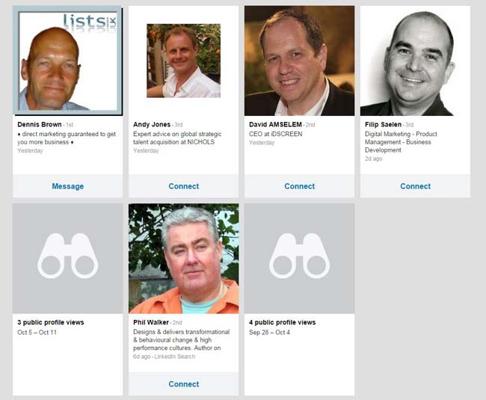
Task: Open Phil Walker's profile photo
Action: pyautogui.click(x=184, y=258)
